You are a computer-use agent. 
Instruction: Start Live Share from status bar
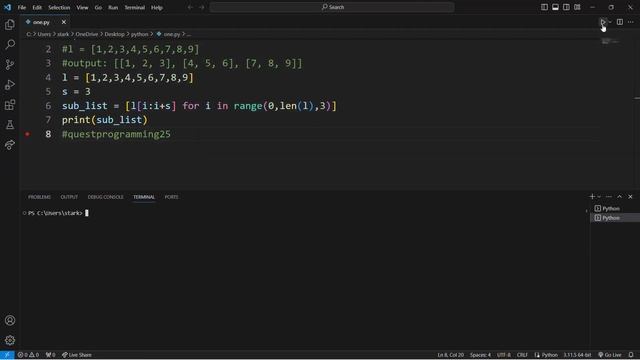tap(77, 355)
